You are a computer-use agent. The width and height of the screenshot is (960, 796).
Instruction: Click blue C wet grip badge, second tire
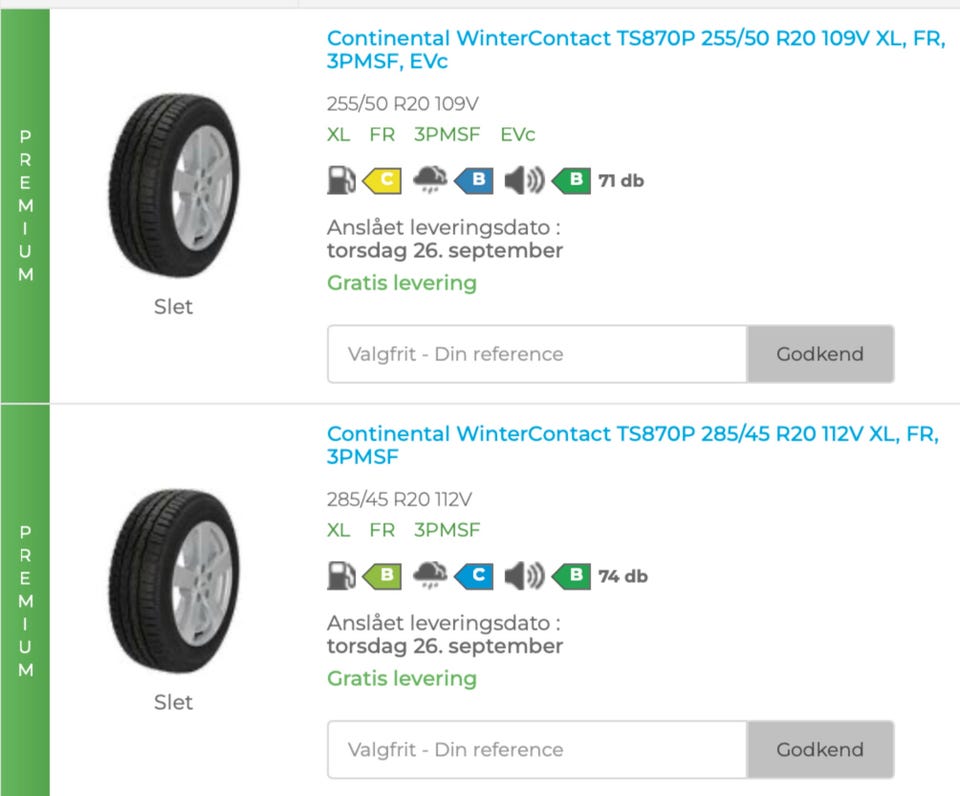tap(476, 576)
